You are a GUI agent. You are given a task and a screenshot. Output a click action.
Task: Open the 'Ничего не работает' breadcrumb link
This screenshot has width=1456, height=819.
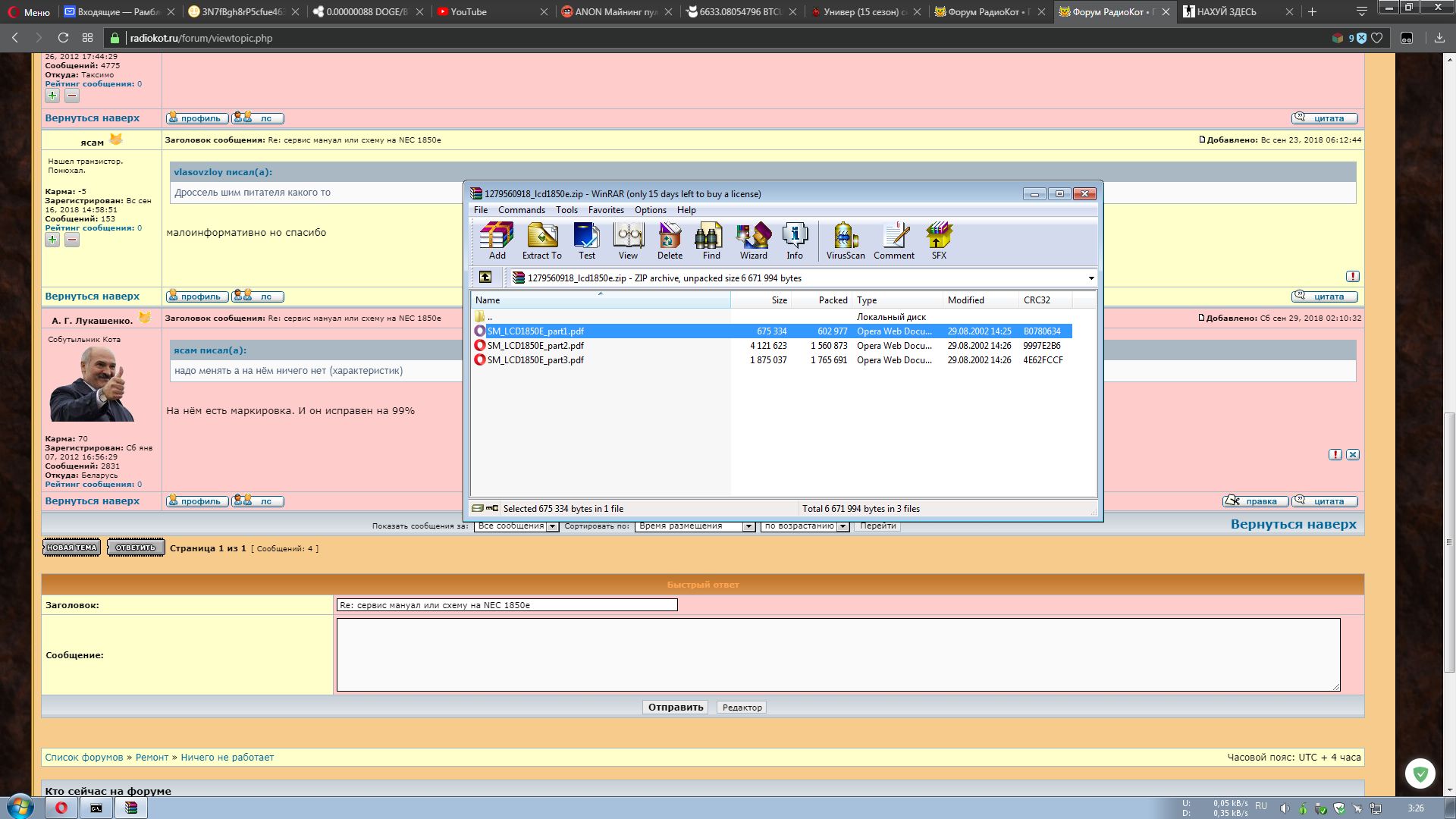[x=227, y=758]
